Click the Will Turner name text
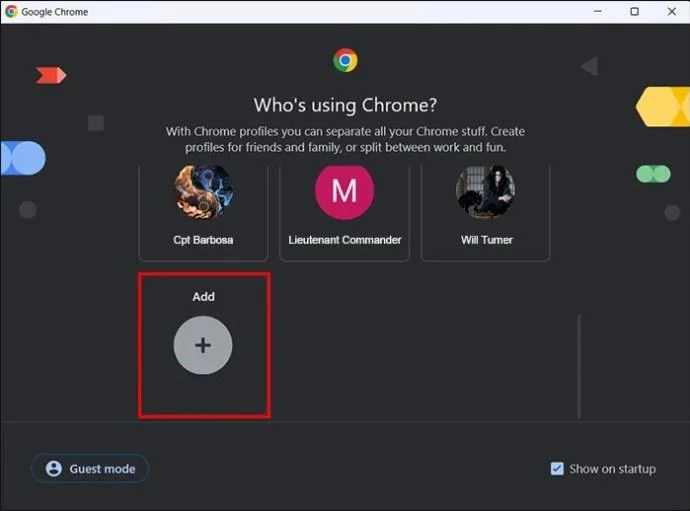This screenshot has width=690, height=511. (x=487, y=240)
